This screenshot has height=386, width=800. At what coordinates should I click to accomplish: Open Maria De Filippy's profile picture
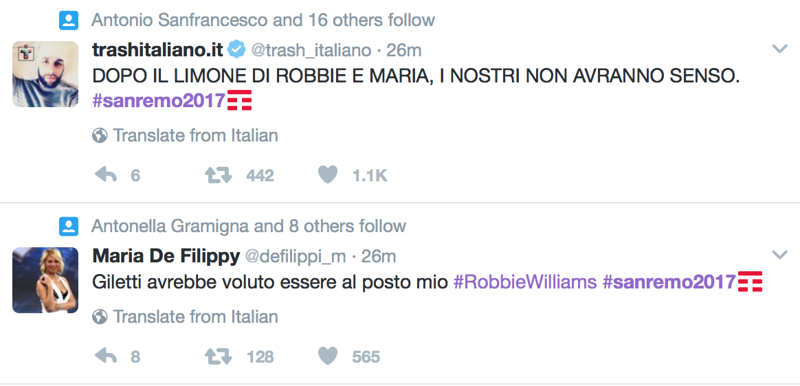(45, 280)
